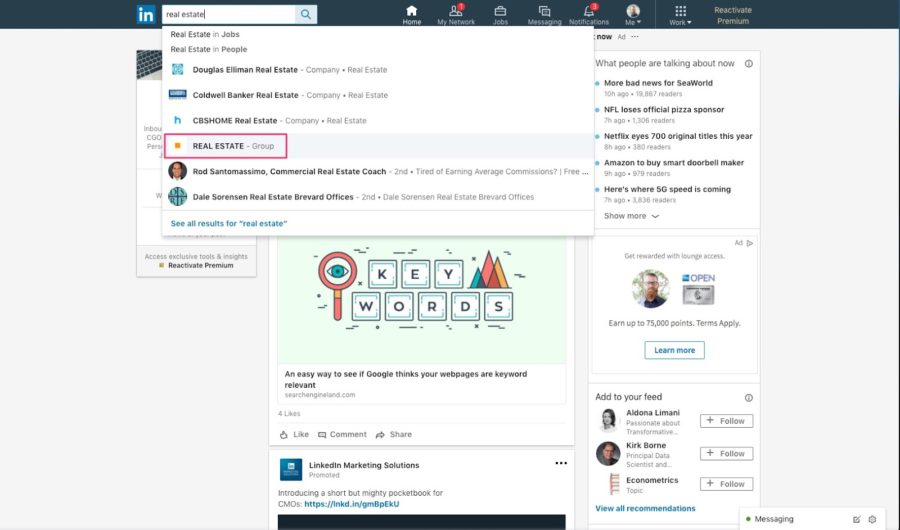The height and width of the screenshot is (530, 900).
Task: Expand Show more news chevron
Action: (631, 216)
